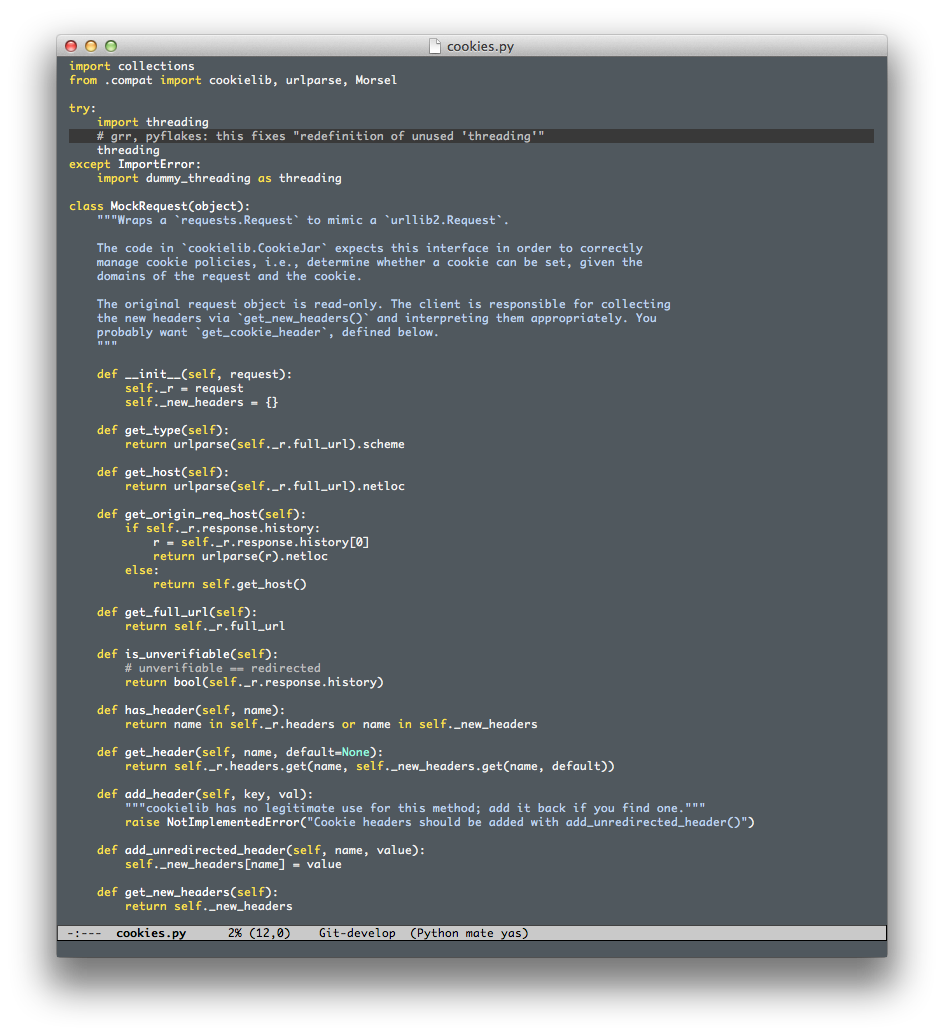944x1036 pixels.
Task: Click the yellow minimize window button
Action: click(91, 46)
